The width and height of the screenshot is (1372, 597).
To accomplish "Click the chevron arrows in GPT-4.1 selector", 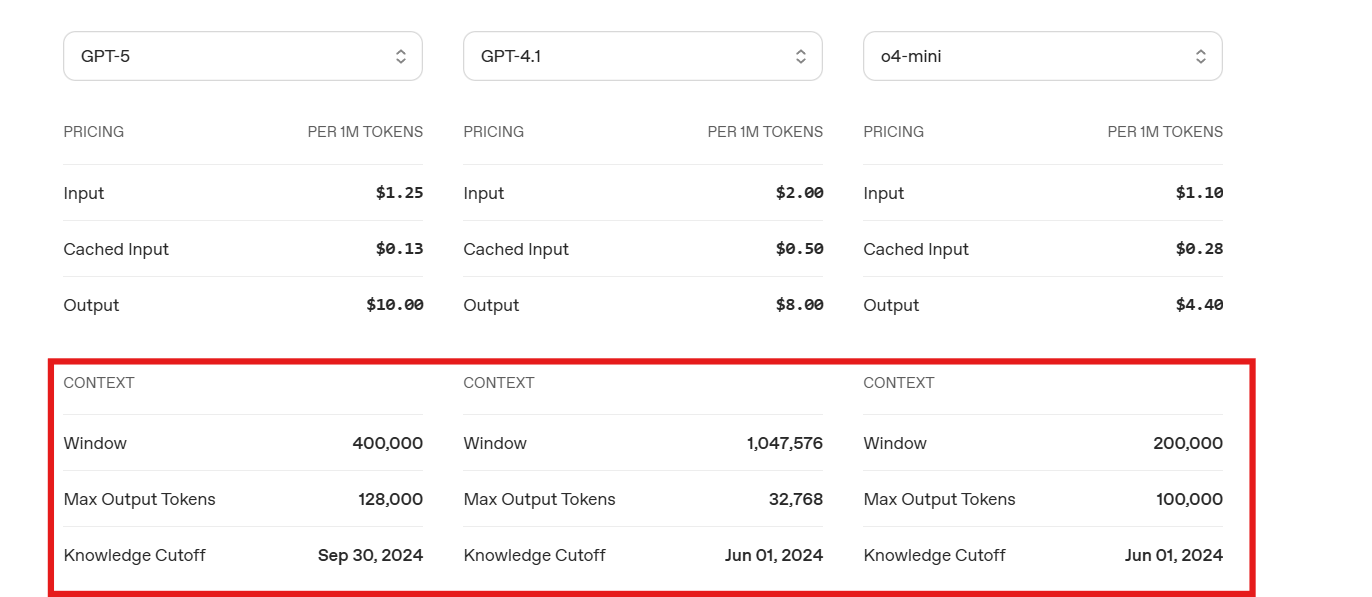I will coord(801,57).
